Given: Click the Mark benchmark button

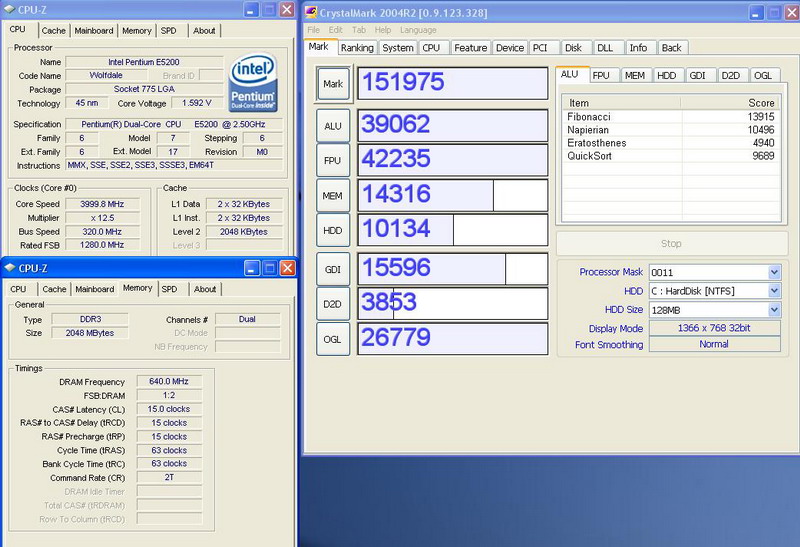Looking at the screenshot, I should (333, 84).
